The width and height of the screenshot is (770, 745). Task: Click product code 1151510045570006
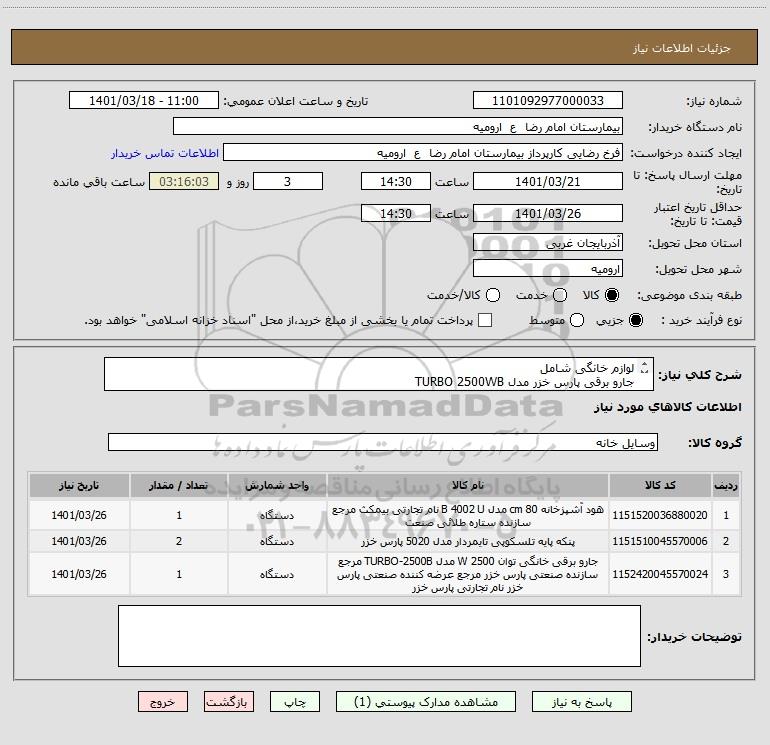click(660, 541)
